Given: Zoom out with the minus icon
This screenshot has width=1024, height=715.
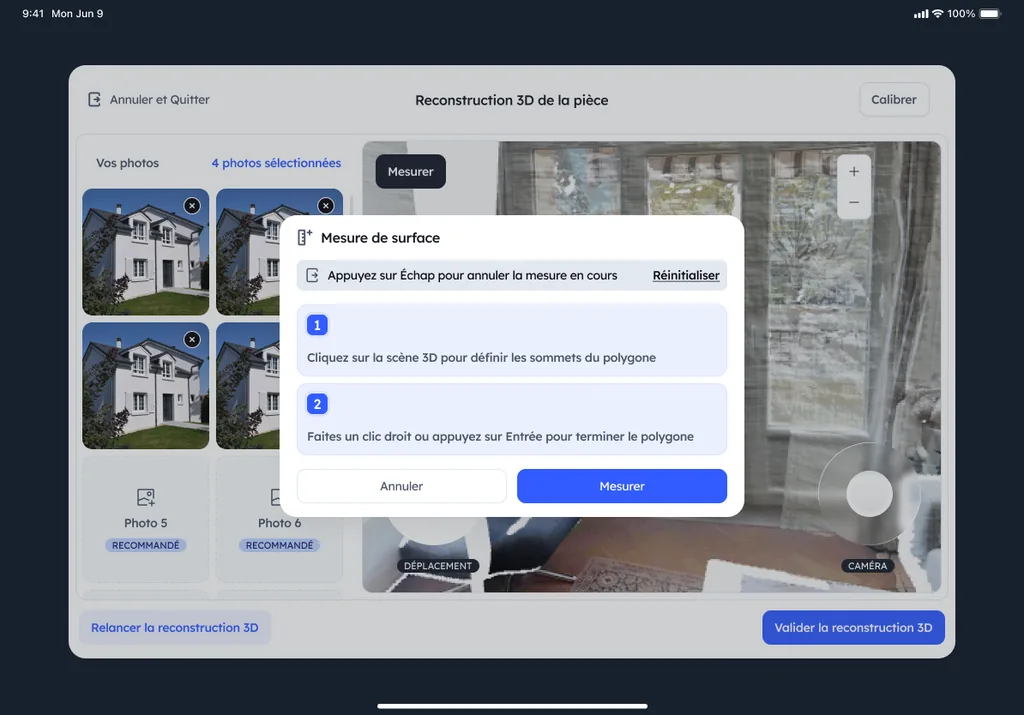Looking at the screenshot, I should [x=854, y=202].
